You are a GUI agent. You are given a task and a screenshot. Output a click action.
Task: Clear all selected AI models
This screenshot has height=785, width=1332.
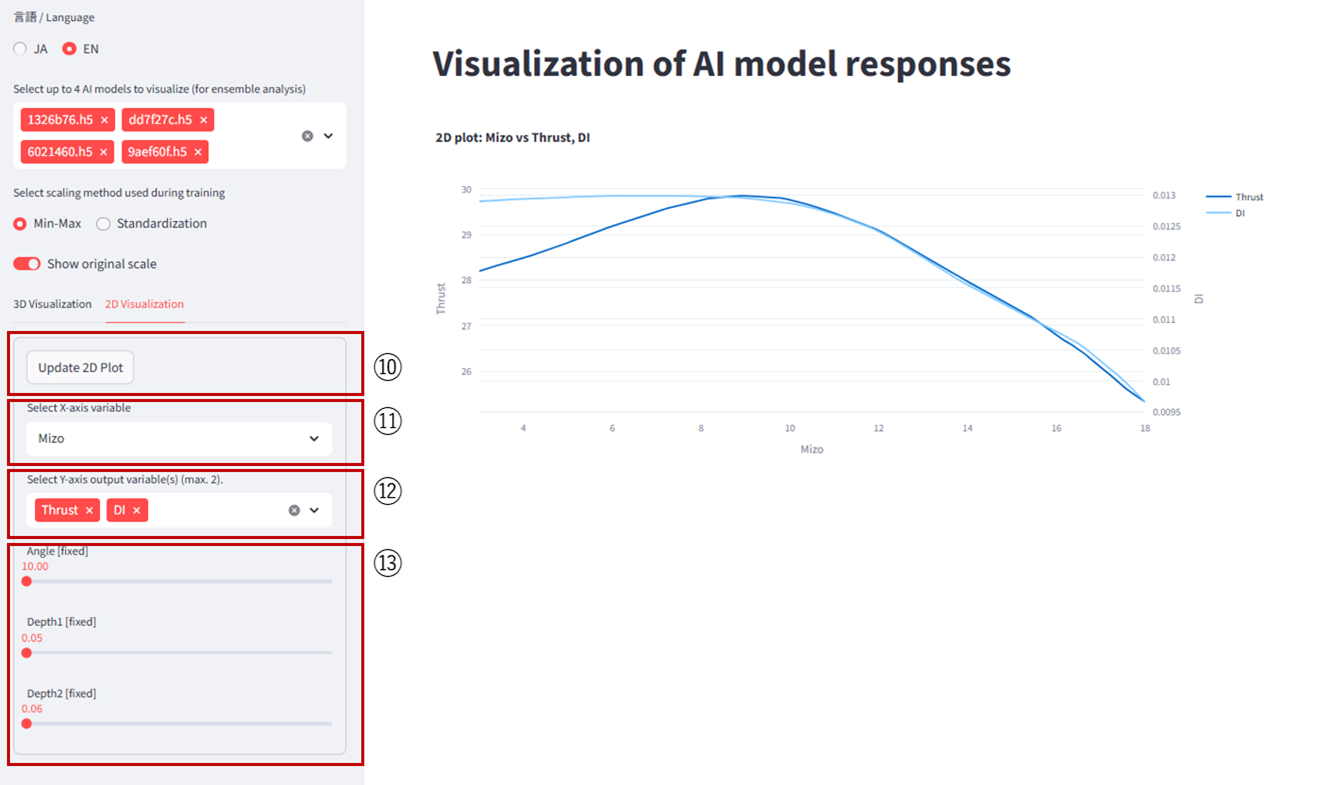pos(307,136)
